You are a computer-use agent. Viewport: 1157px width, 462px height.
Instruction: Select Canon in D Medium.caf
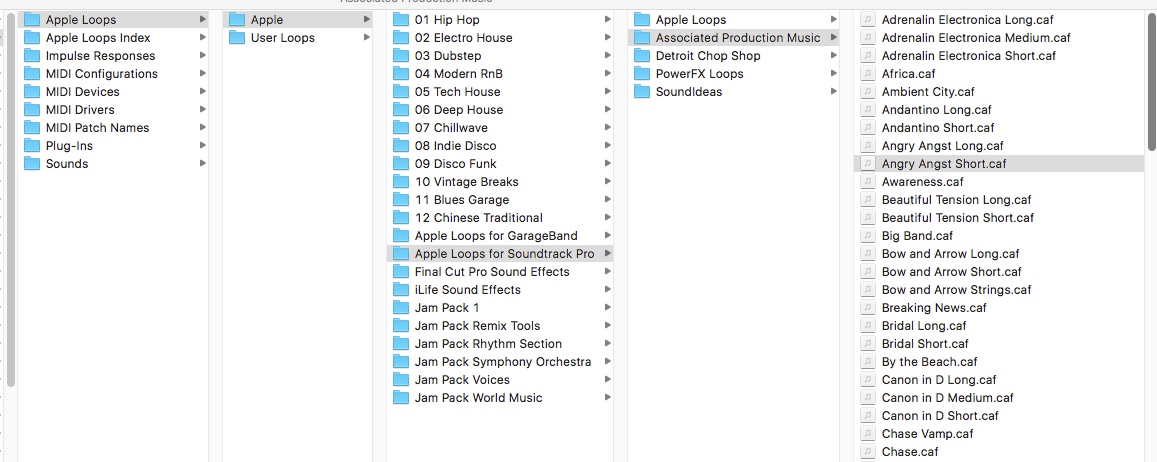point(1000,398)
